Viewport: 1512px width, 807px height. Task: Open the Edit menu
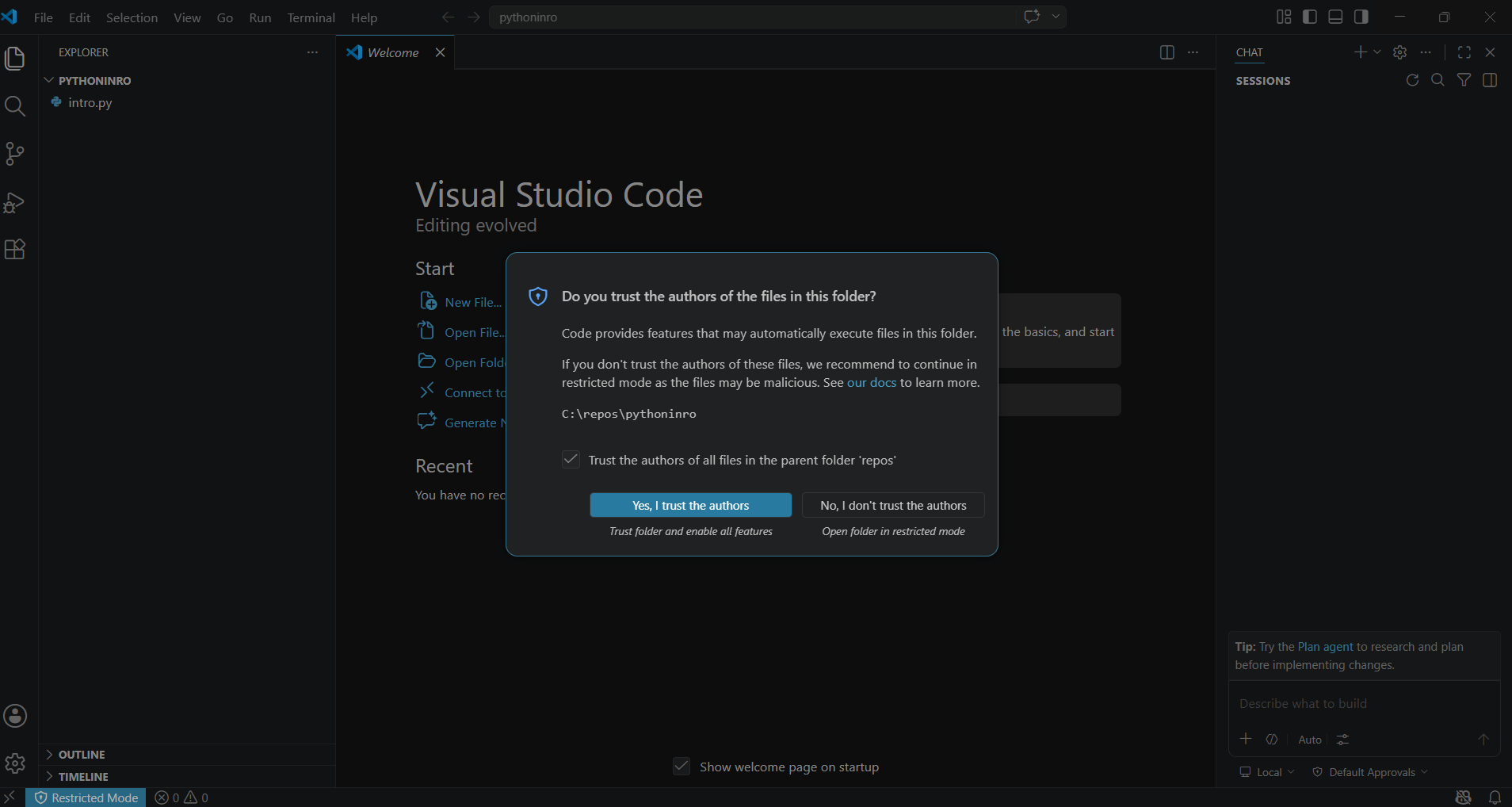(x=79, y=17)
